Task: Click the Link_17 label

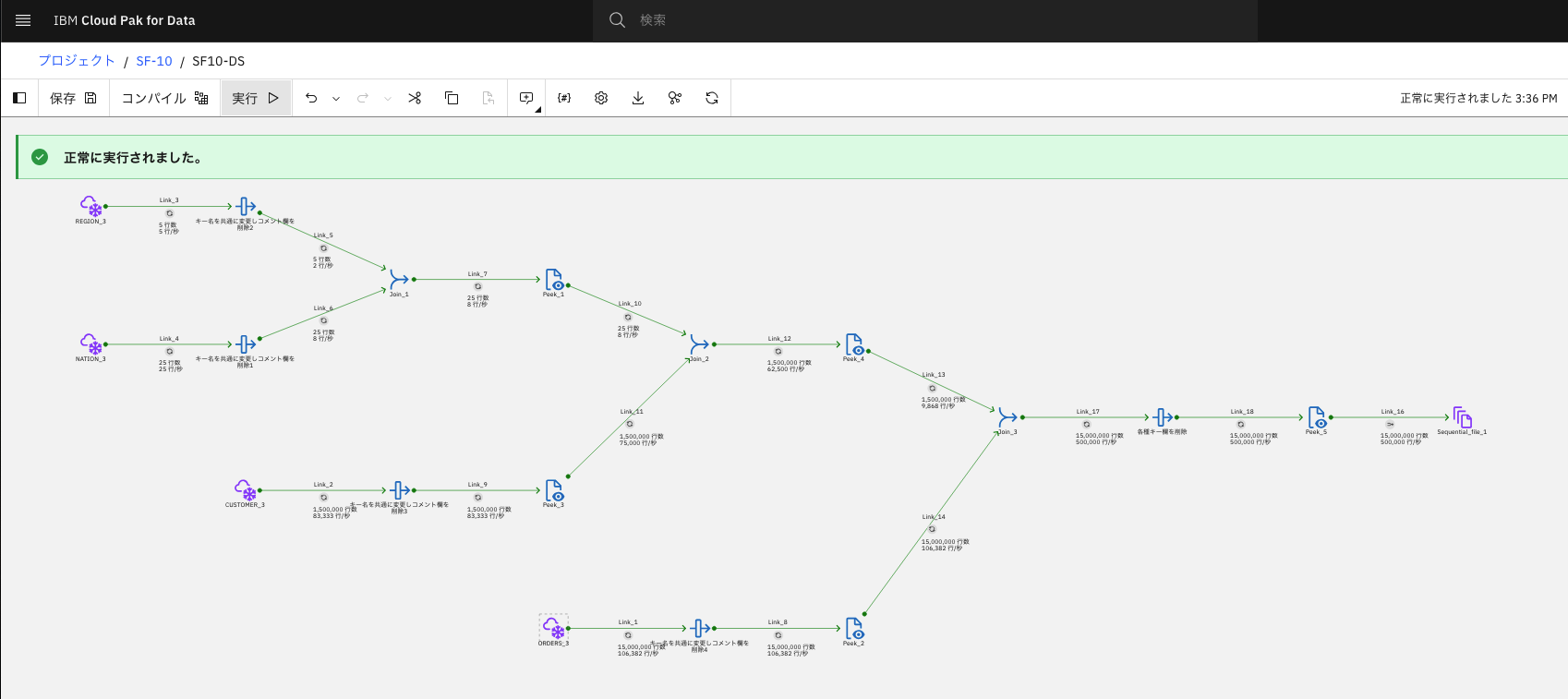Action: pyautogui.click(x=1088, y=412)
